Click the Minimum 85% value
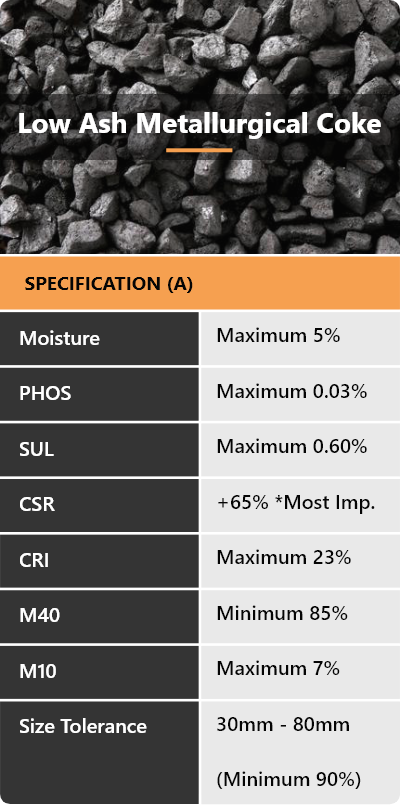The height and width of the screenshot is (805, 400). [282, 613]
